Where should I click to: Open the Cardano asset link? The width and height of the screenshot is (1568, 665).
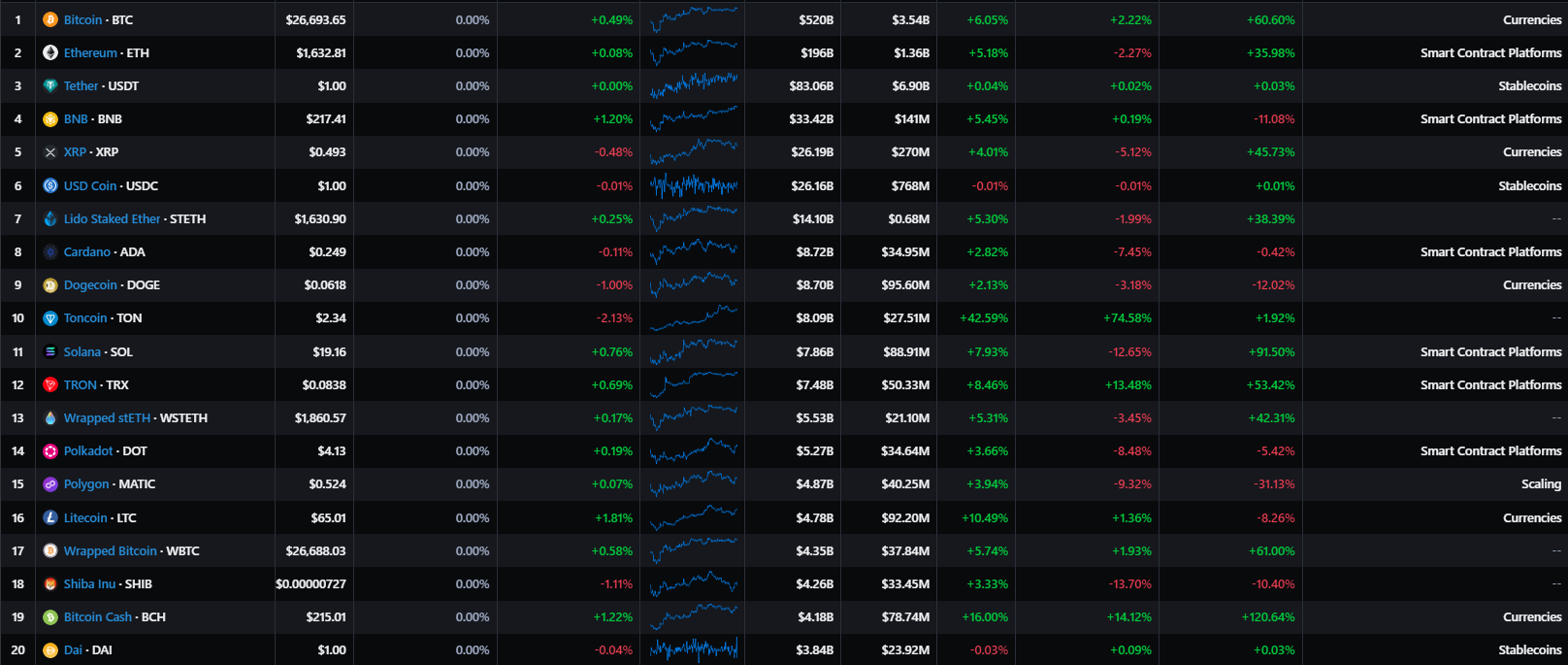click(87, 251)
